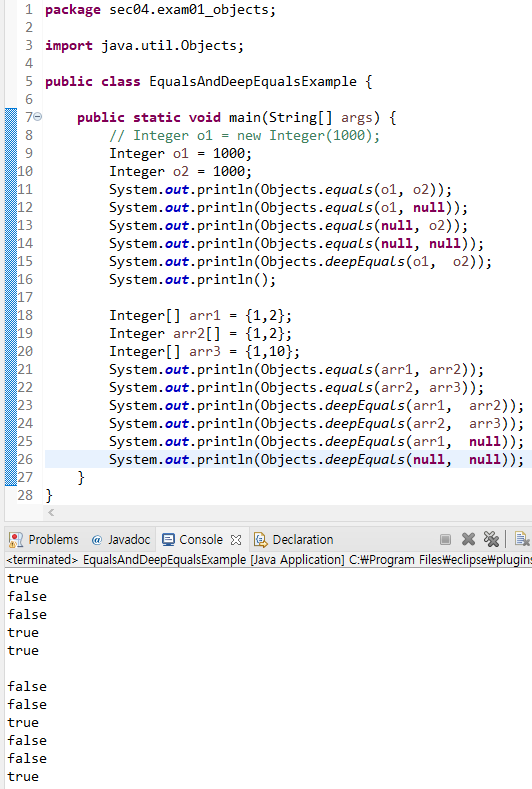
Task: Click the Objects.equals(o1, o2) statement
Action: point(280,190)
